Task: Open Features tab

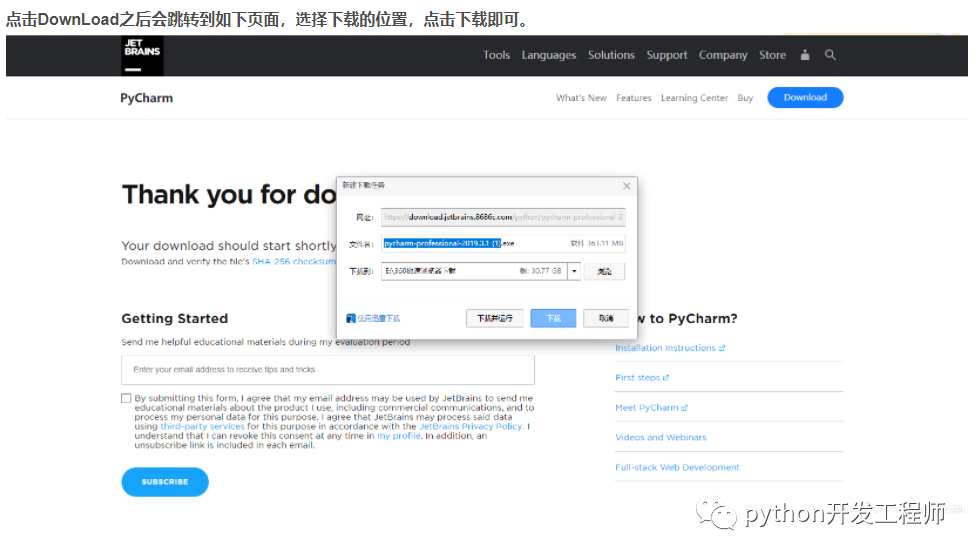Action: (x=634, y=98)
